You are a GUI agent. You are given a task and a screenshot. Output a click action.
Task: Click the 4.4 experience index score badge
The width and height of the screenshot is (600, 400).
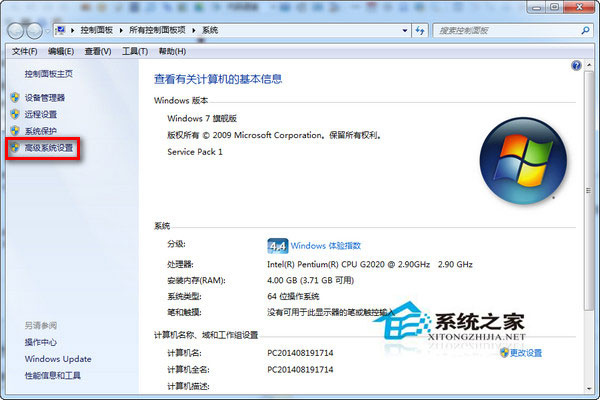click(x=277, y=246)
